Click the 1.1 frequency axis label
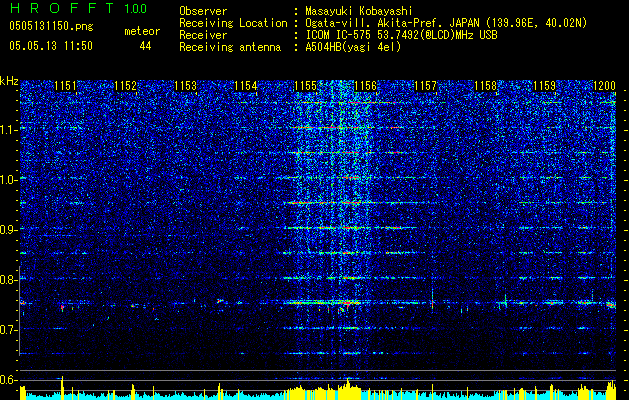This screenshot has width=629, height=400. [8, 130]
